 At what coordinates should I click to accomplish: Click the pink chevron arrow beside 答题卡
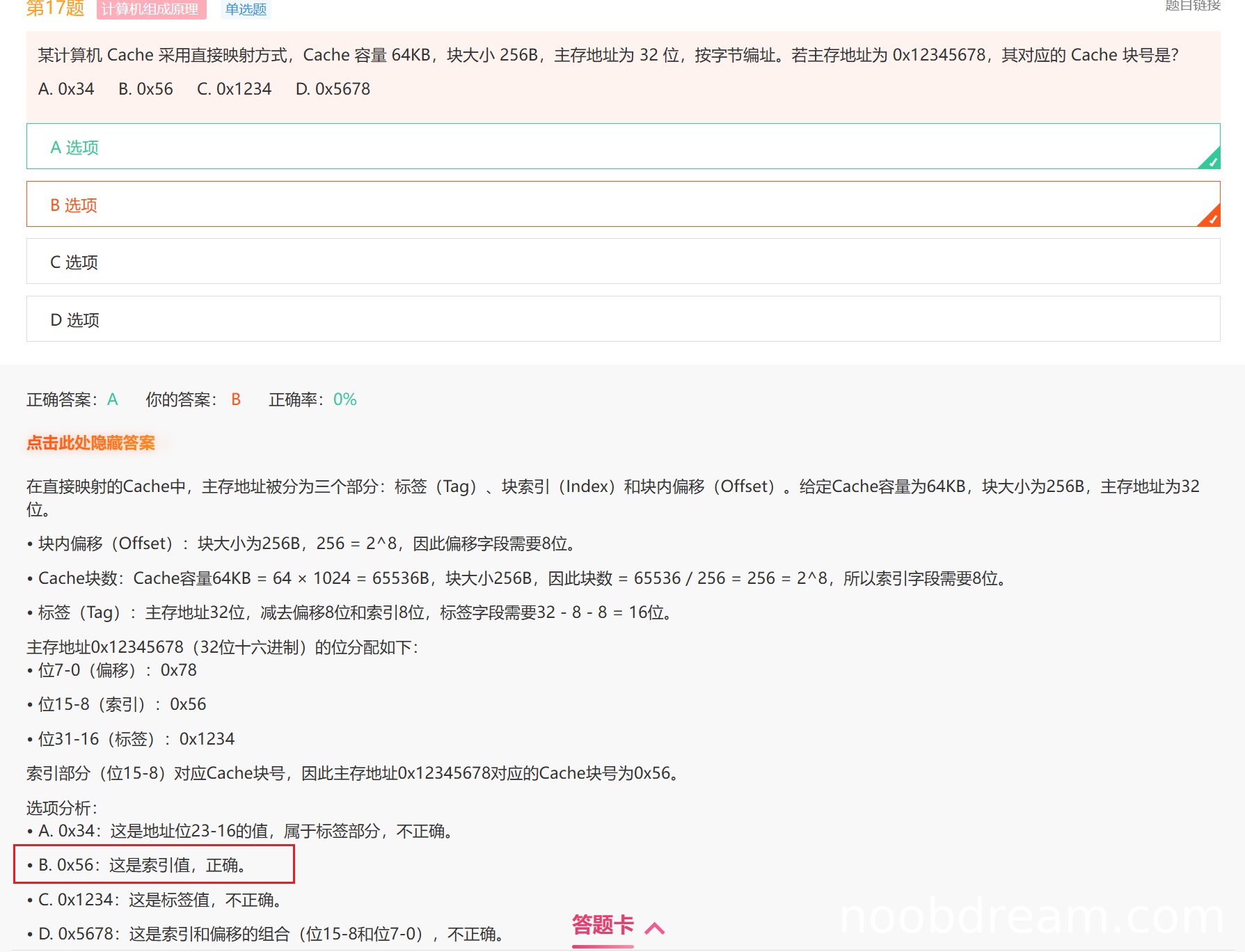pyautogui.click(x=655, y=928)
